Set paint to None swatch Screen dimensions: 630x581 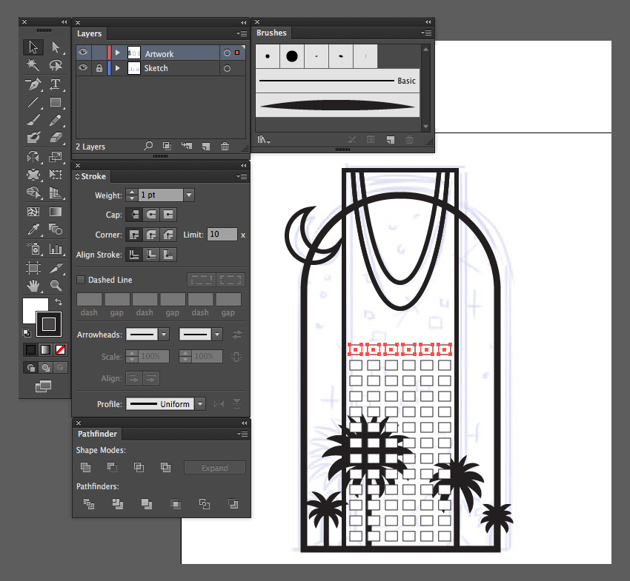60,350
